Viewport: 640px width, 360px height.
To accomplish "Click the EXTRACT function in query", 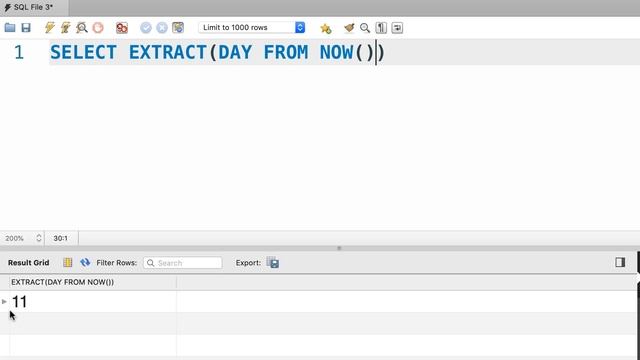I will pos(168,52).
